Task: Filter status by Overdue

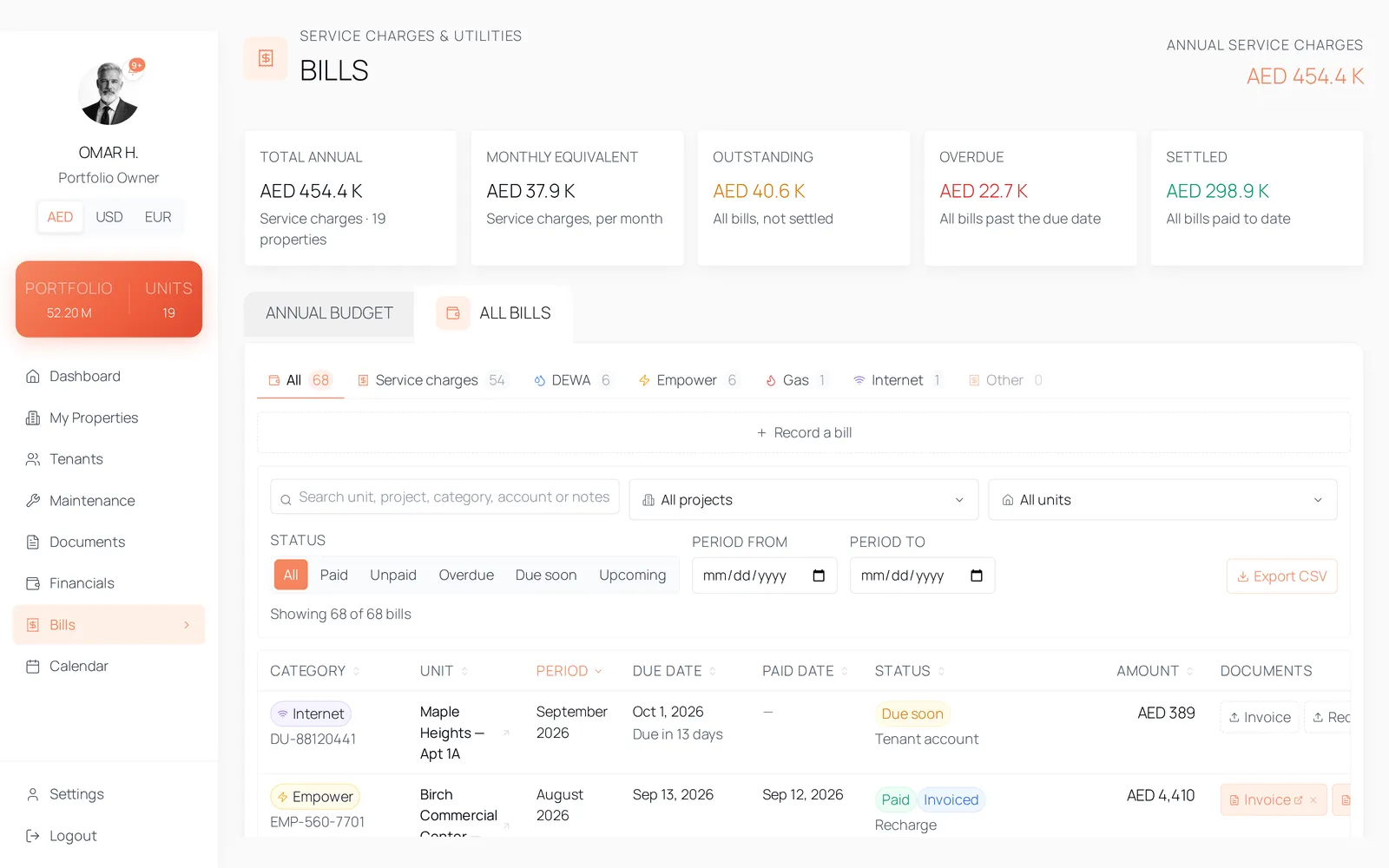Action: [466, 575]
